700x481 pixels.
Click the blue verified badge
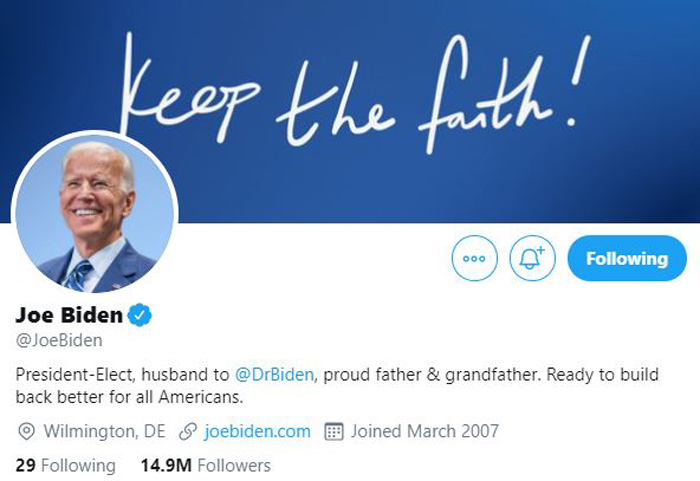point(141,317)
